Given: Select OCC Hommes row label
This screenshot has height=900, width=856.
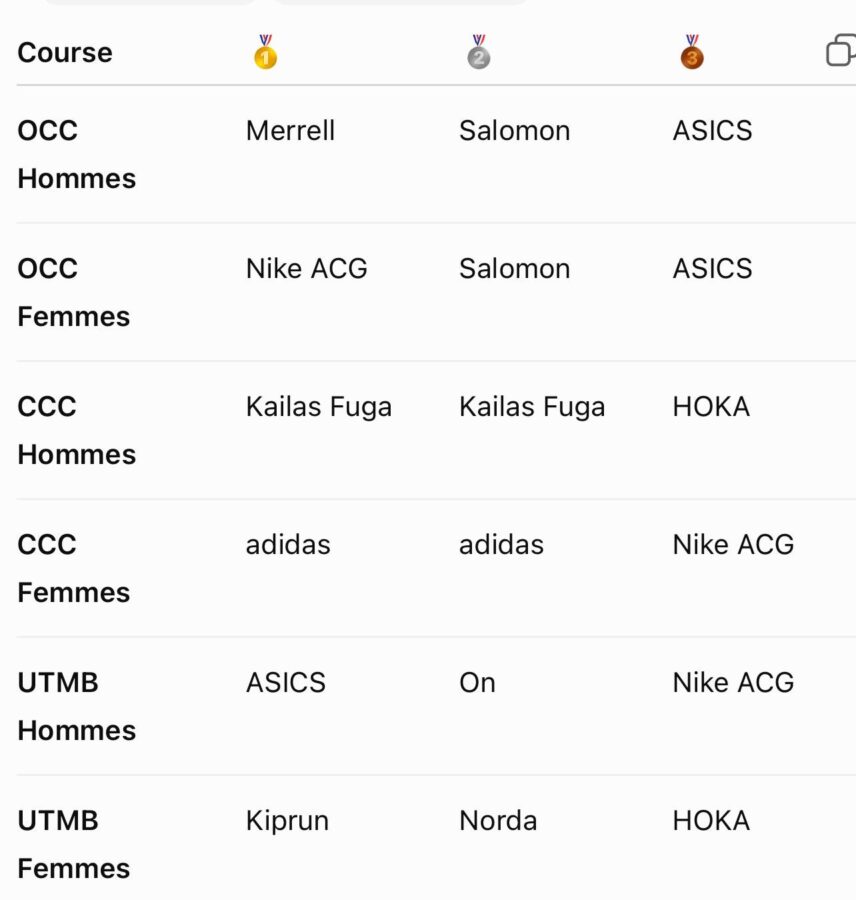Looking at the screenshot, I should click(x=76, y=154).
